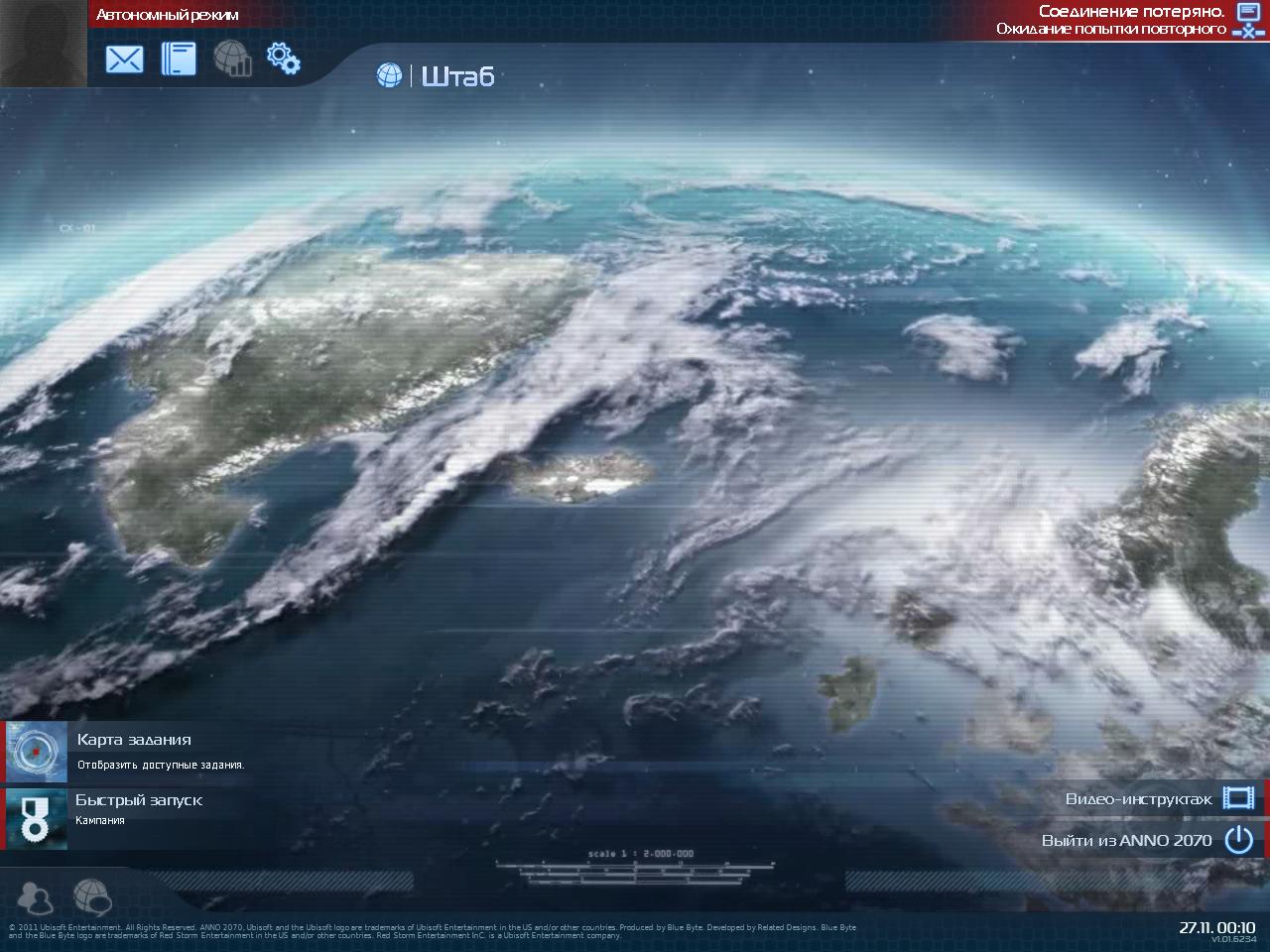Click the player profile avatar
The width and height of the screenshot is (1270, 952).
tap(44, 43)
